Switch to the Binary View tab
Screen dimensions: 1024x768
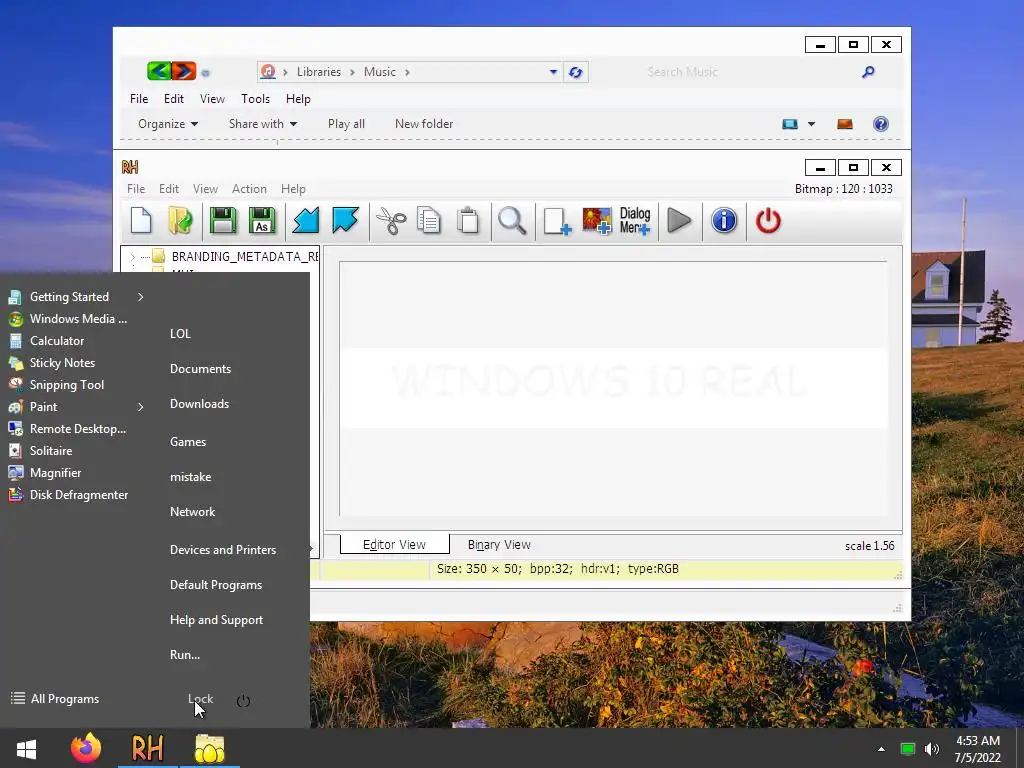tap(499, 545)
